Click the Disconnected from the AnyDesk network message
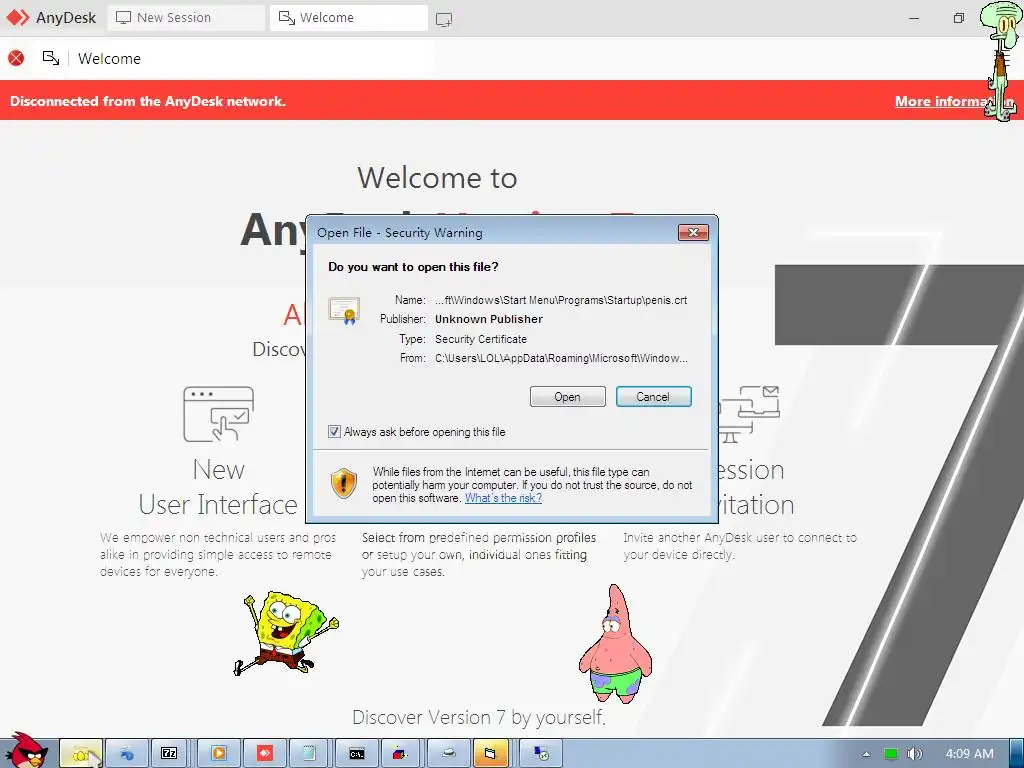Screen dimensions: 1024x768 point(148,101)
